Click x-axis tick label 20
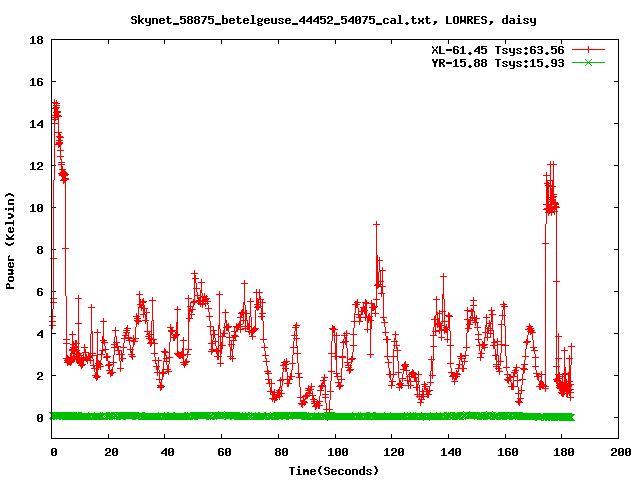This screenshot has width=640, height=480. (111, 452)
